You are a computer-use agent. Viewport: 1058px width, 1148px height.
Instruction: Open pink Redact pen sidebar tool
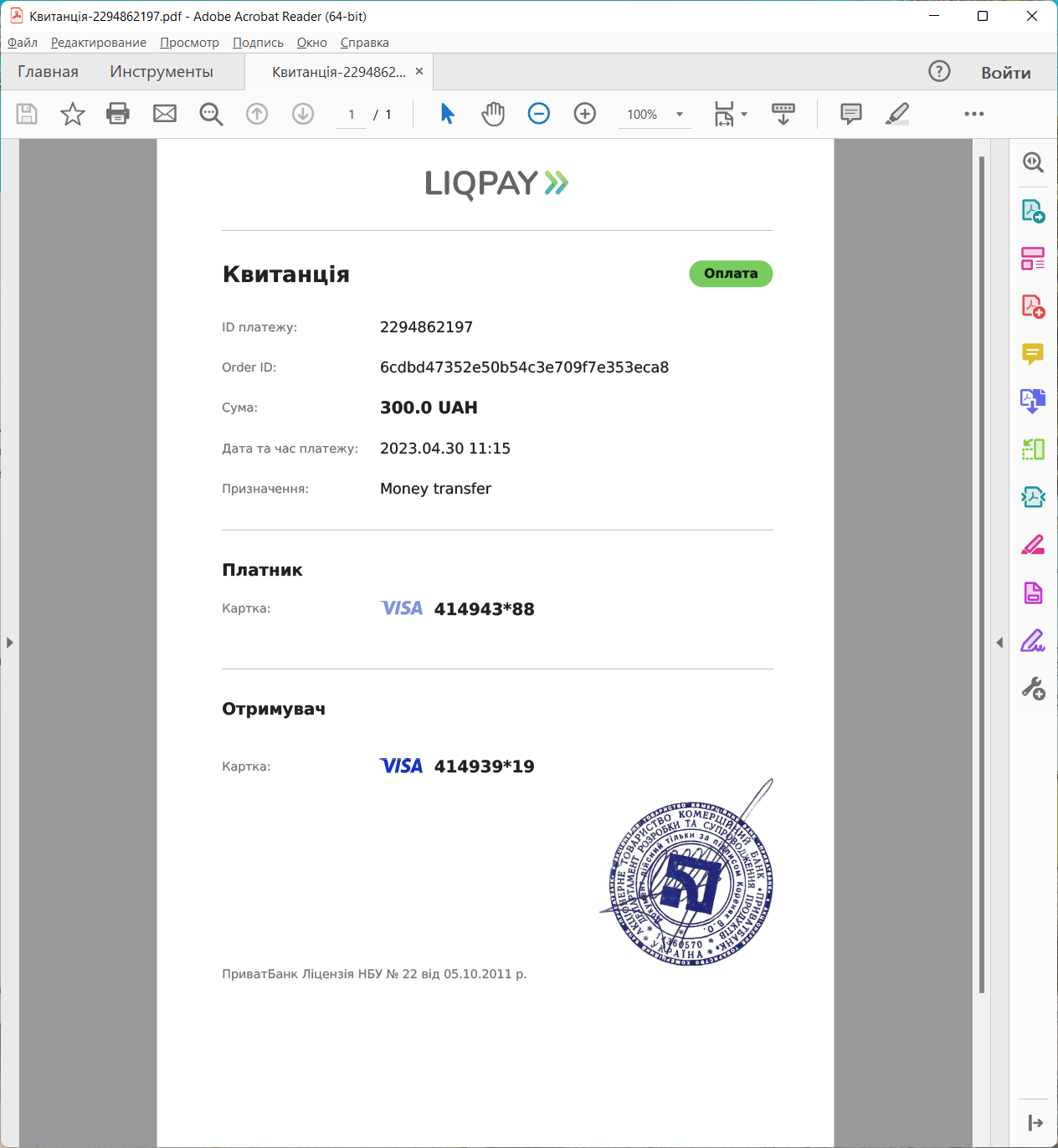[1033, 545]
